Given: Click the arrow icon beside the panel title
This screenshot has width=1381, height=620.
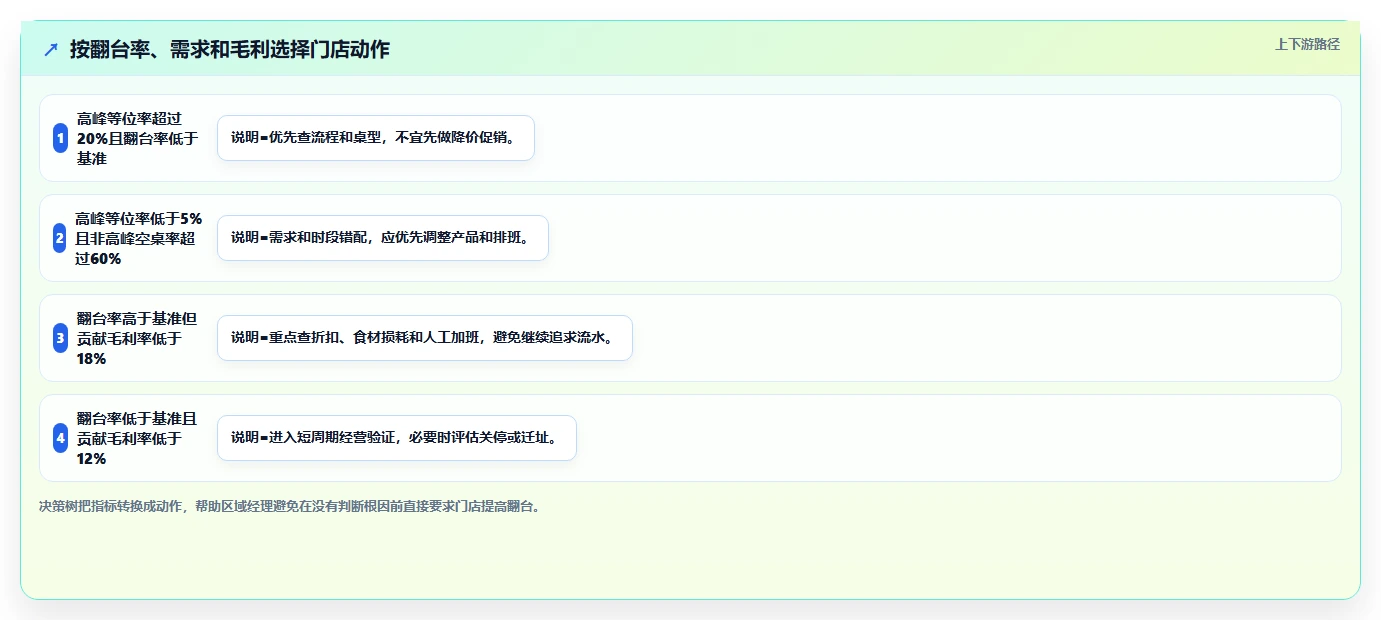Looking at the screenshot, I should click(51, 50).
